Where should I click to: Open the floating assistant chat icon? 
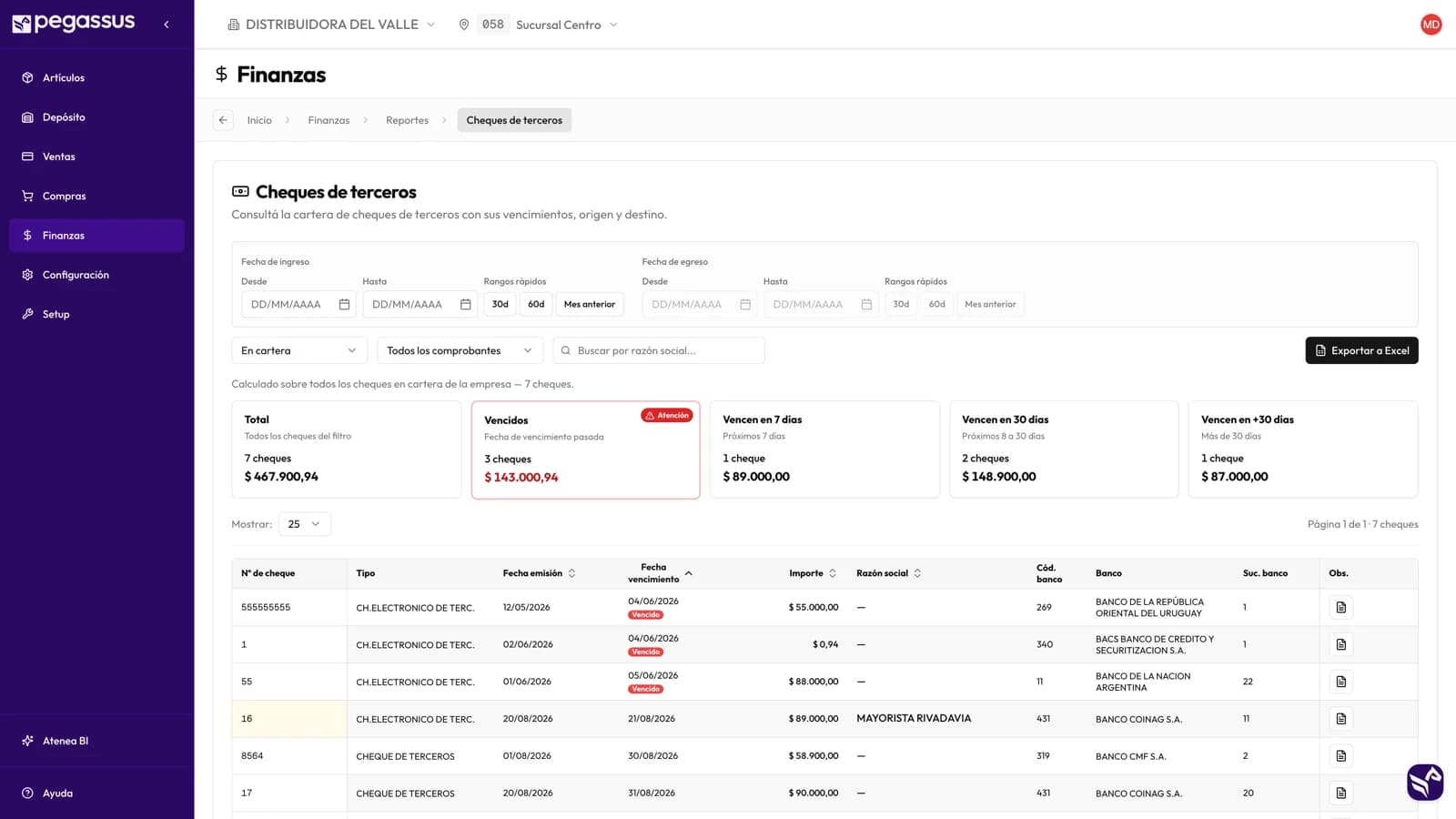point(1425,782)
